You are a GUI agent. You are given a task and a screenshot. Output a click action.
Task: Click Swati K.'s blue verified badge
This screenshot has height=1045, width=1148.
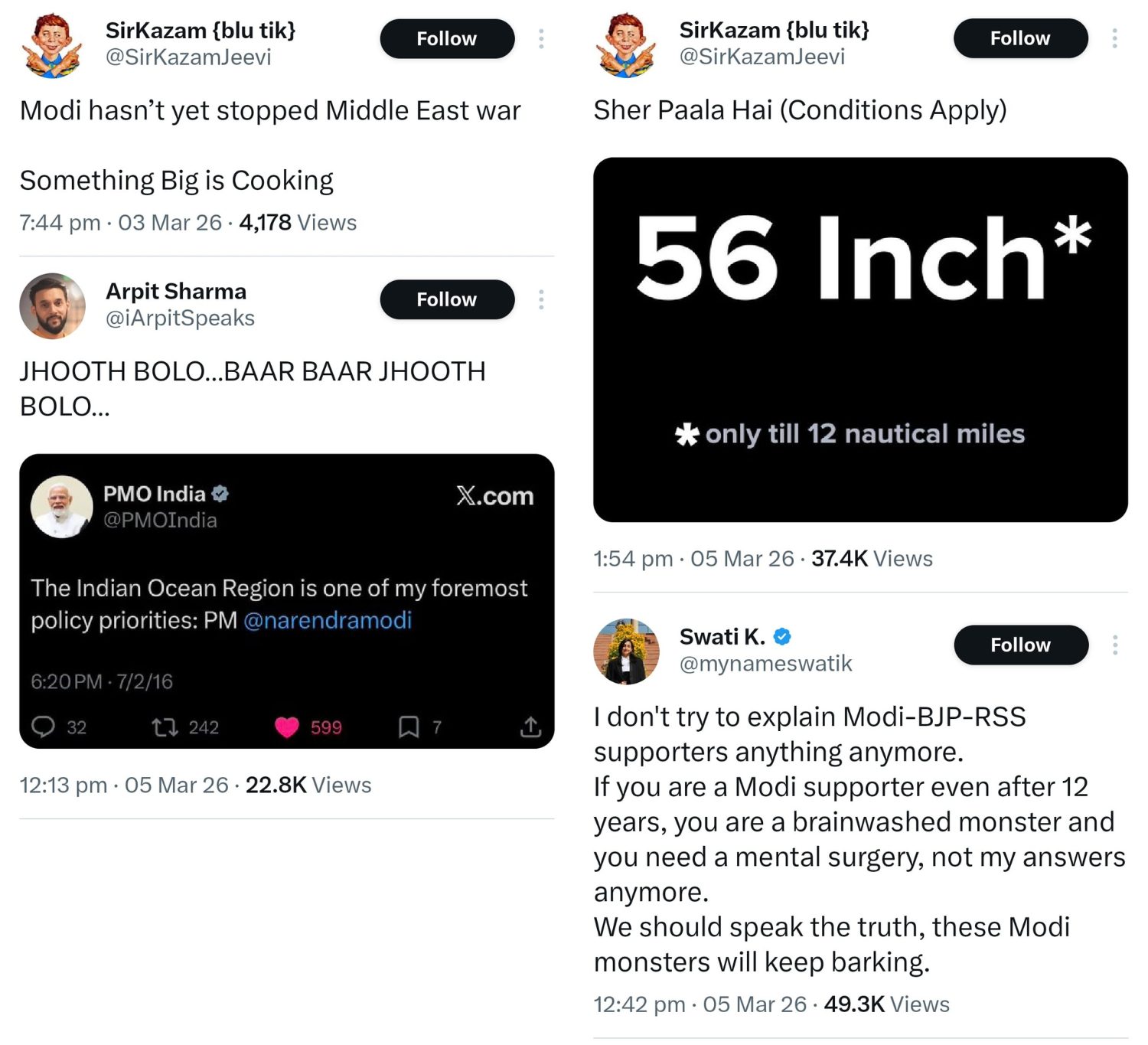click(x=782, y=636)
